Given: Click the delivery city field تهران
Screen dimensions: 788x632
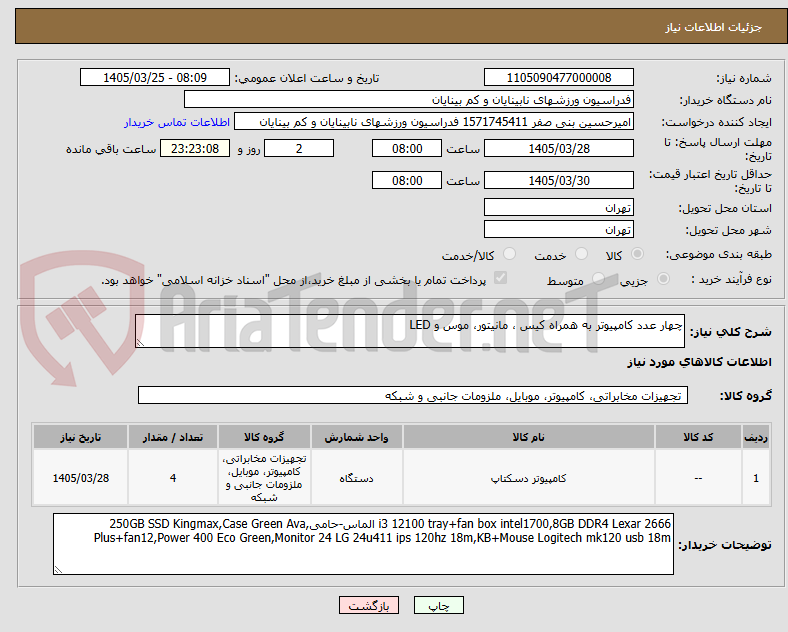Looking at the screenshot, I should tap(558, 229).
